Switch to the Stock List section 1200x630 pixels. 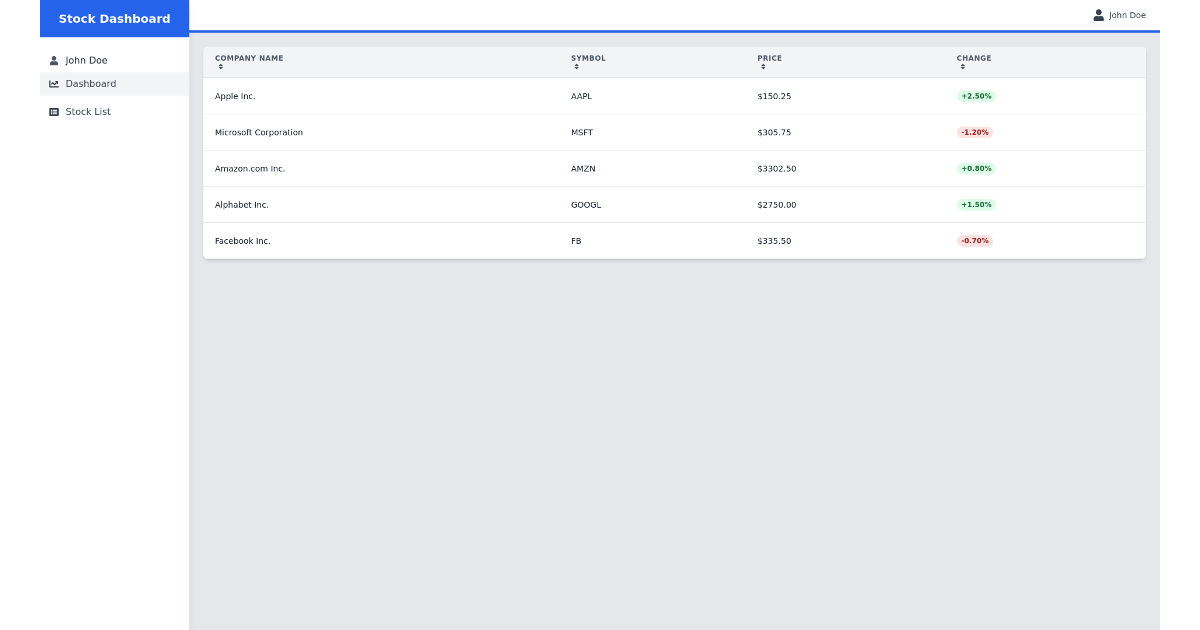point(90,111)
